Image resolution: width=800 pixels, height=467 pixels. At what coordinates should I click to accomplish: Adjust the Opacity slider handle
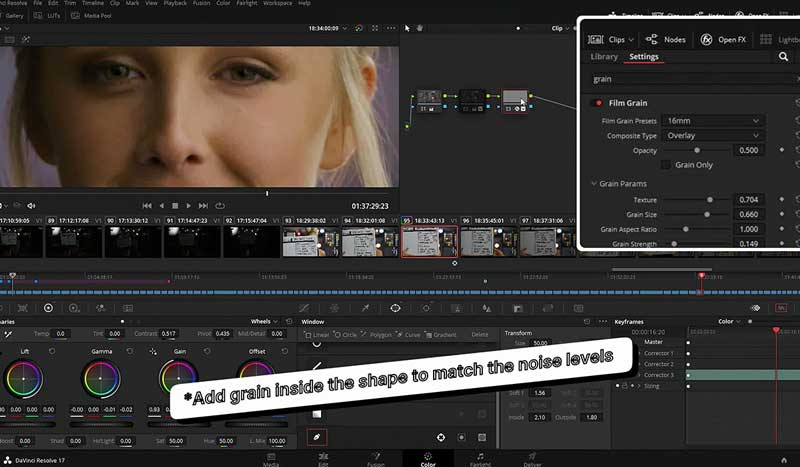tap(697, 151)
